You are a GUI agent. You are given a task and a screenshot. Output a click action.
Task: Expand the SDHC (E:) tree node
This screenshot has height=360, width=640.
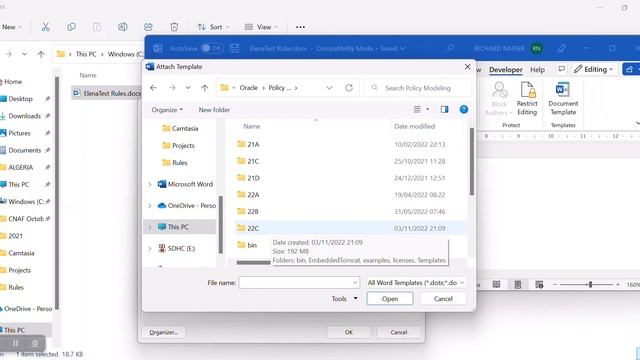(x=150, y=248)
